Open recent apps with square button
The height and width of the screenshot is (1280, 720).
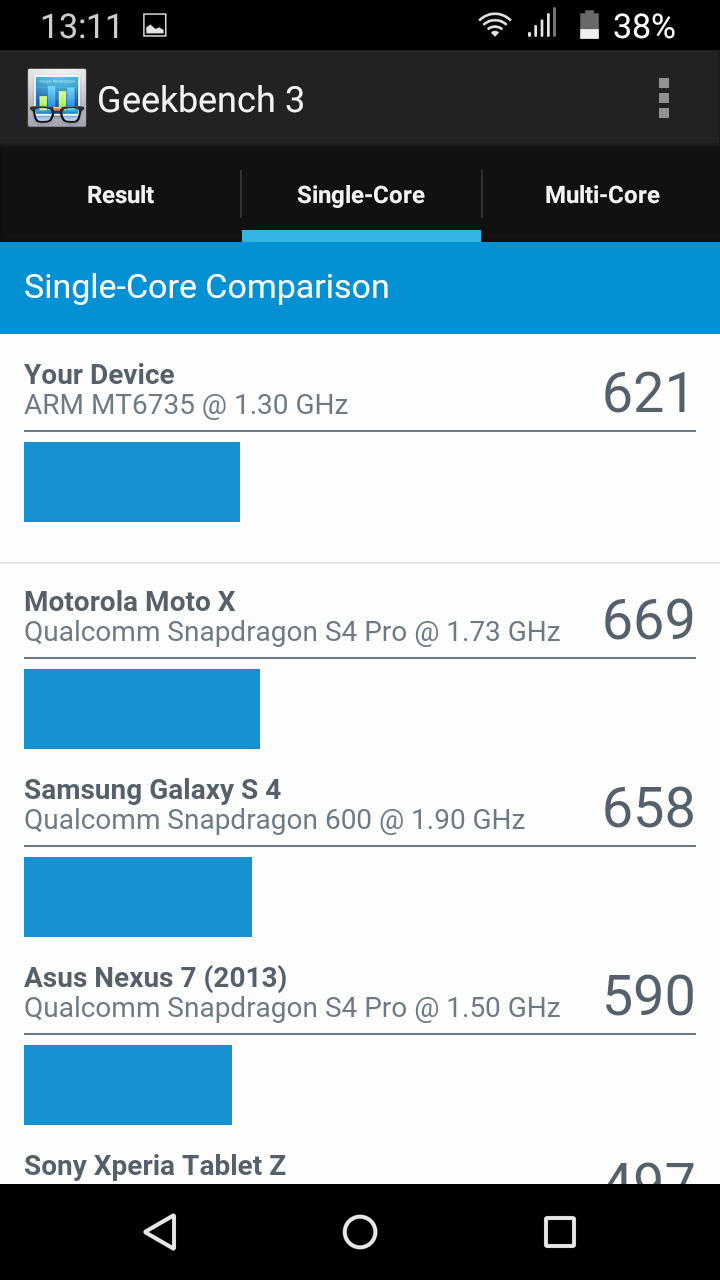tap(560, 1232)
